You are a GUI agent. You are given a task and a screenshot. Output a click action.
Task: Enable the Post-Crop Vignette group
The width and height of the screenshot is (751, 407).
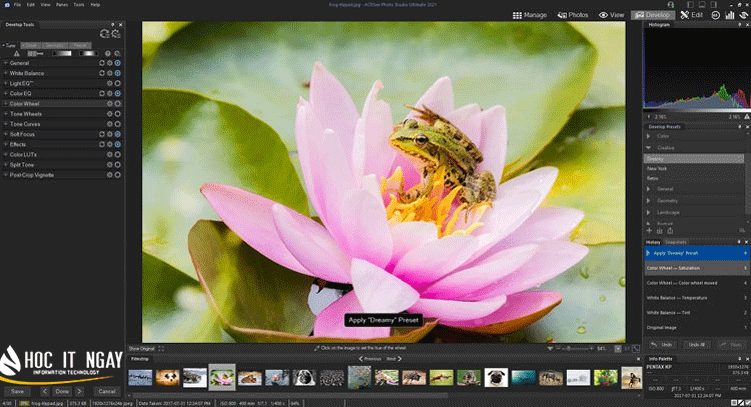117,175
